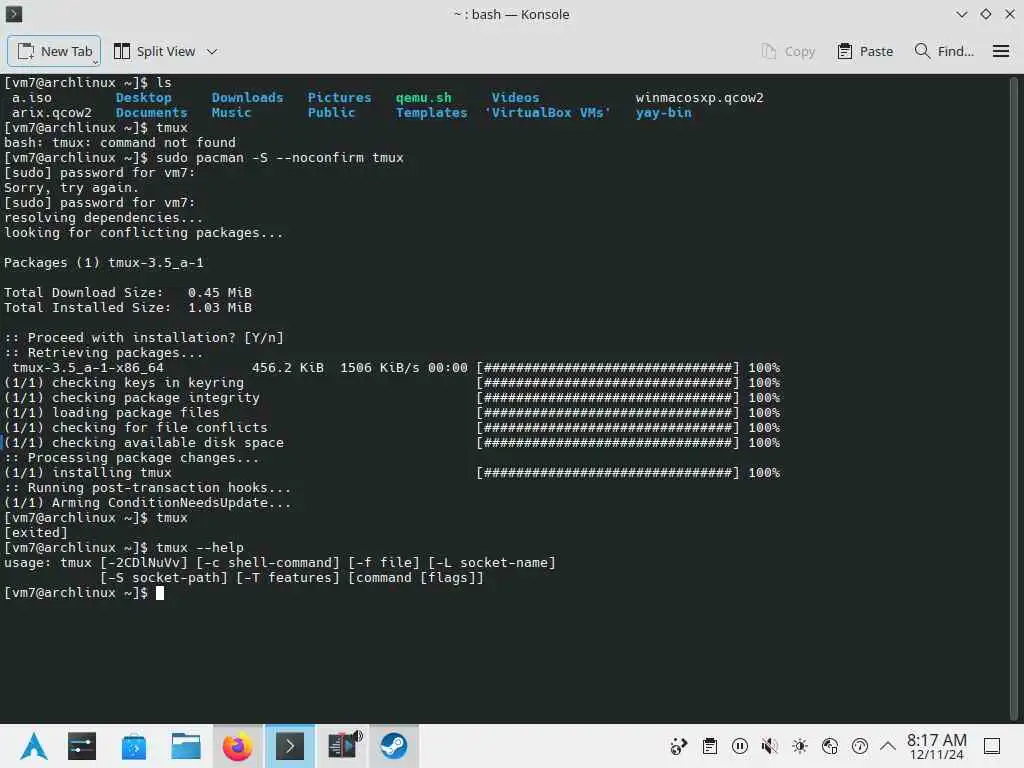Open the Konsole hamburger menu
Screen dimensions: 1024x768
click(x=1001, y=51)
